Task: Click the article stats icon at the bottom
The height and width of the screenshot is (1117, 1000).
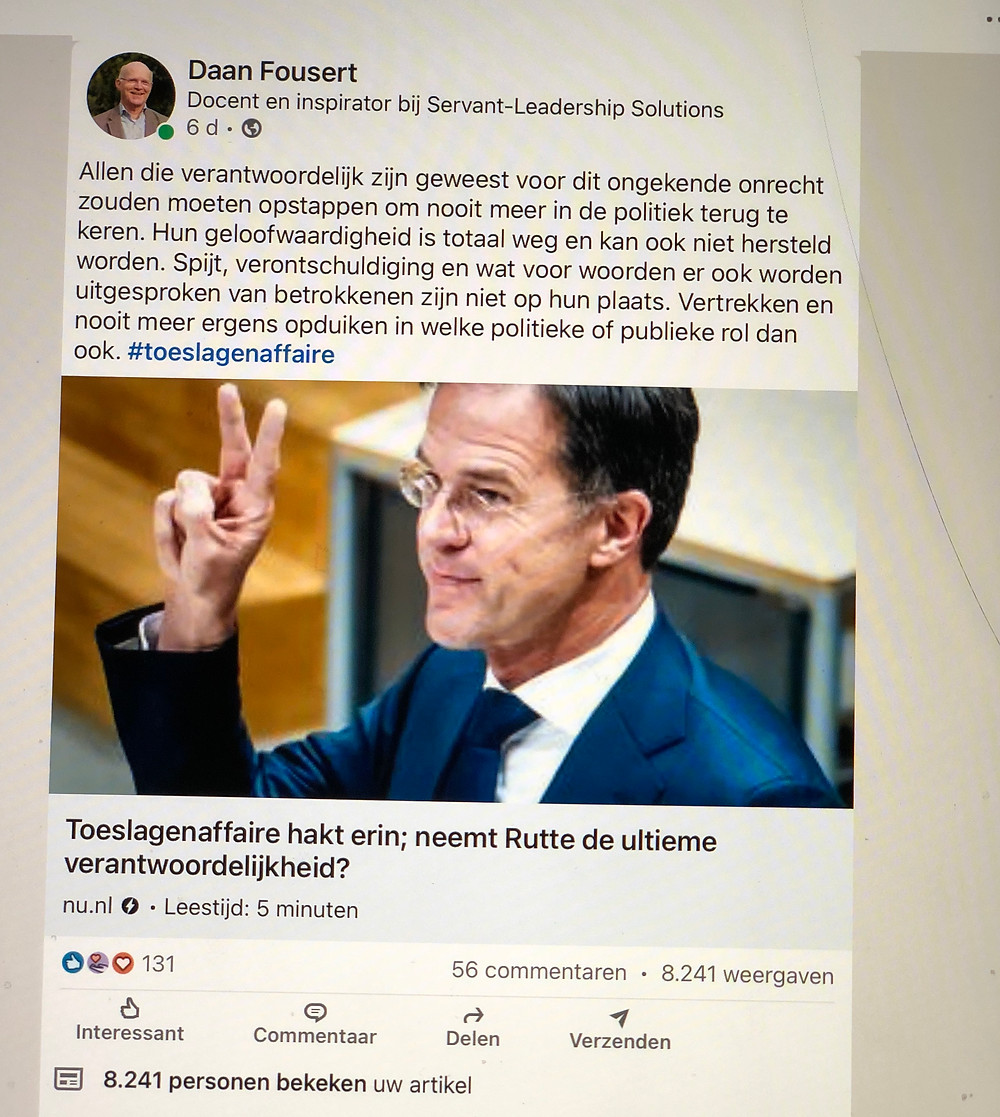Action: pyautogui.click(x=69, y=1079)
